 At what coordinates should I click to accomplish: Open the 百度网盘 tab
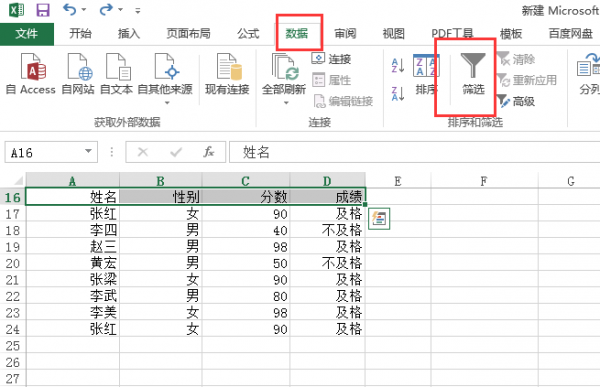click(x=571, y=34)
